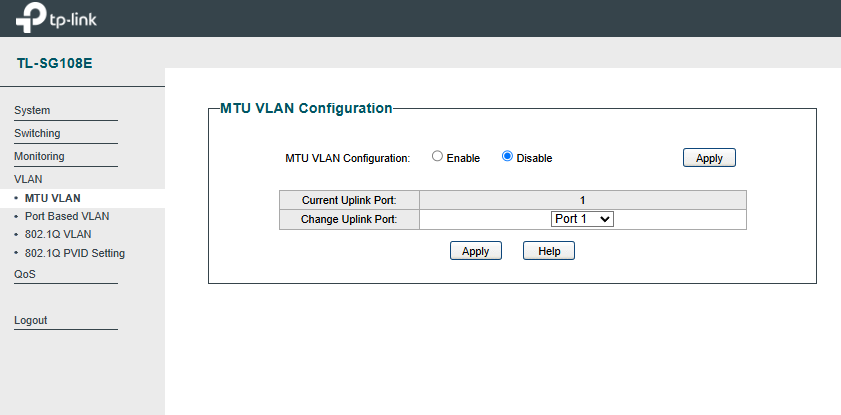Collapse the VLAN menu section

tap(28, 179)
